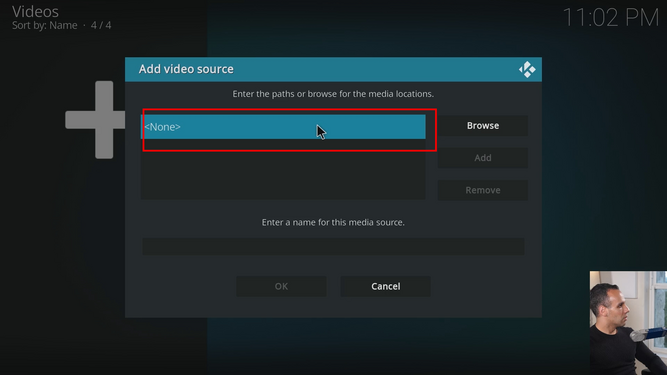Click the Add video source title bar
Viewport: 667px width, 375px height.
tap(333, 69)
